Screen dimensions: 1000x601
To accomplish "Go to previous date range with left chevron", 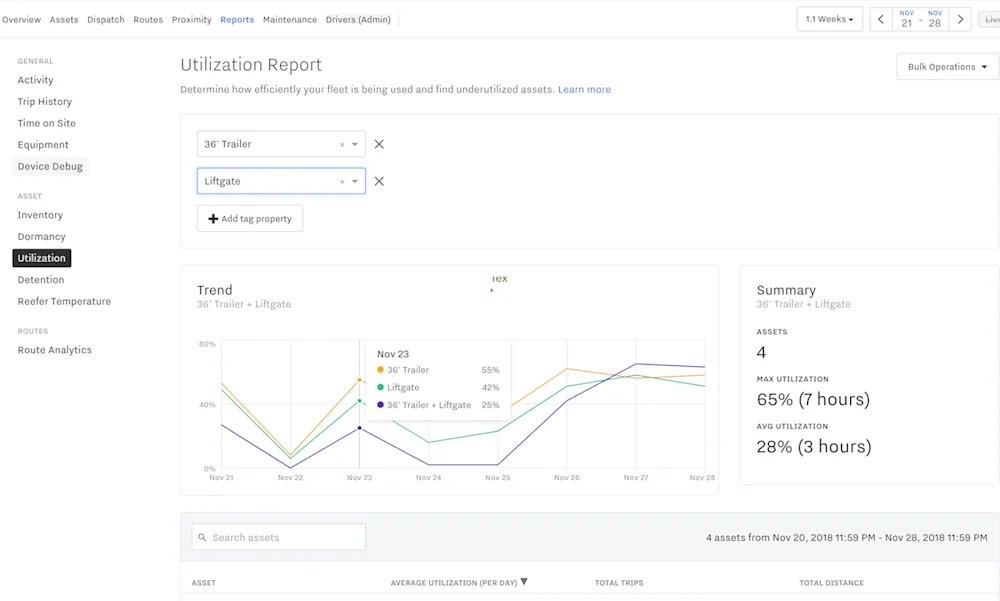I will (880, 18).
